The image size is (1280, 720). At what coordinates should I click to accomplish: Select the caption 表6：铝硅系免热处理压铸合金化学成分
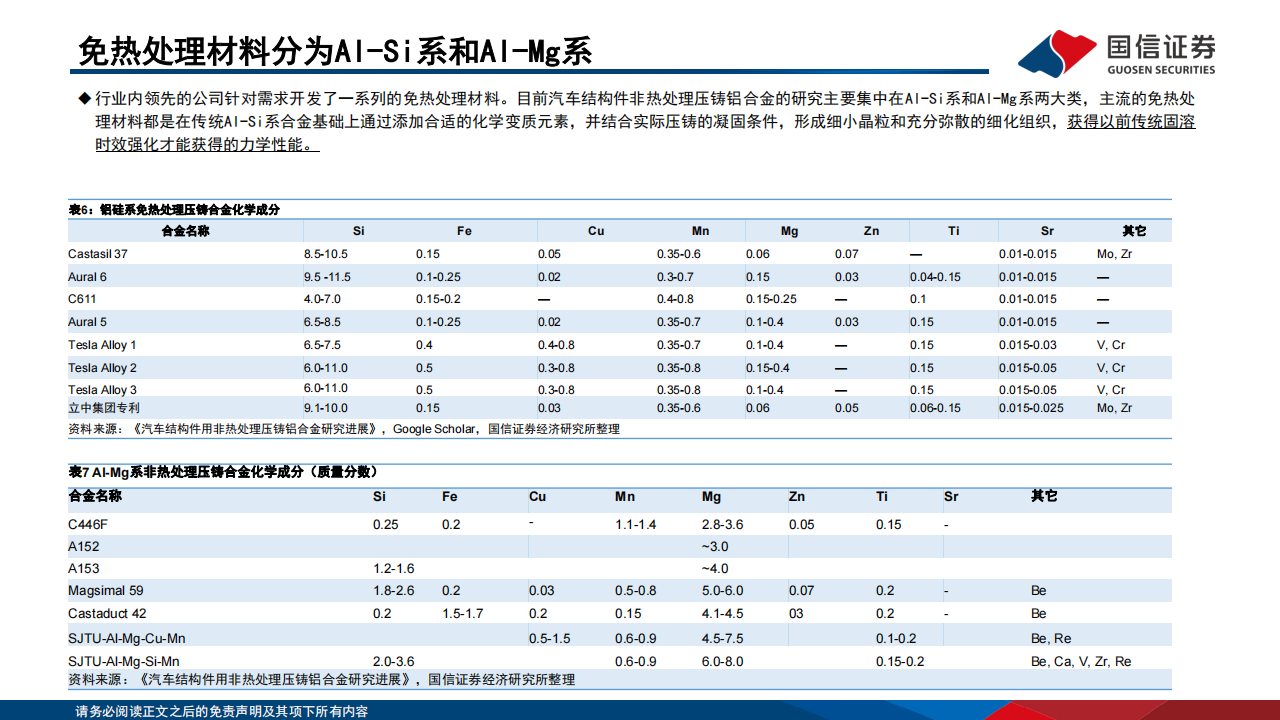click(x=174, y=210)
